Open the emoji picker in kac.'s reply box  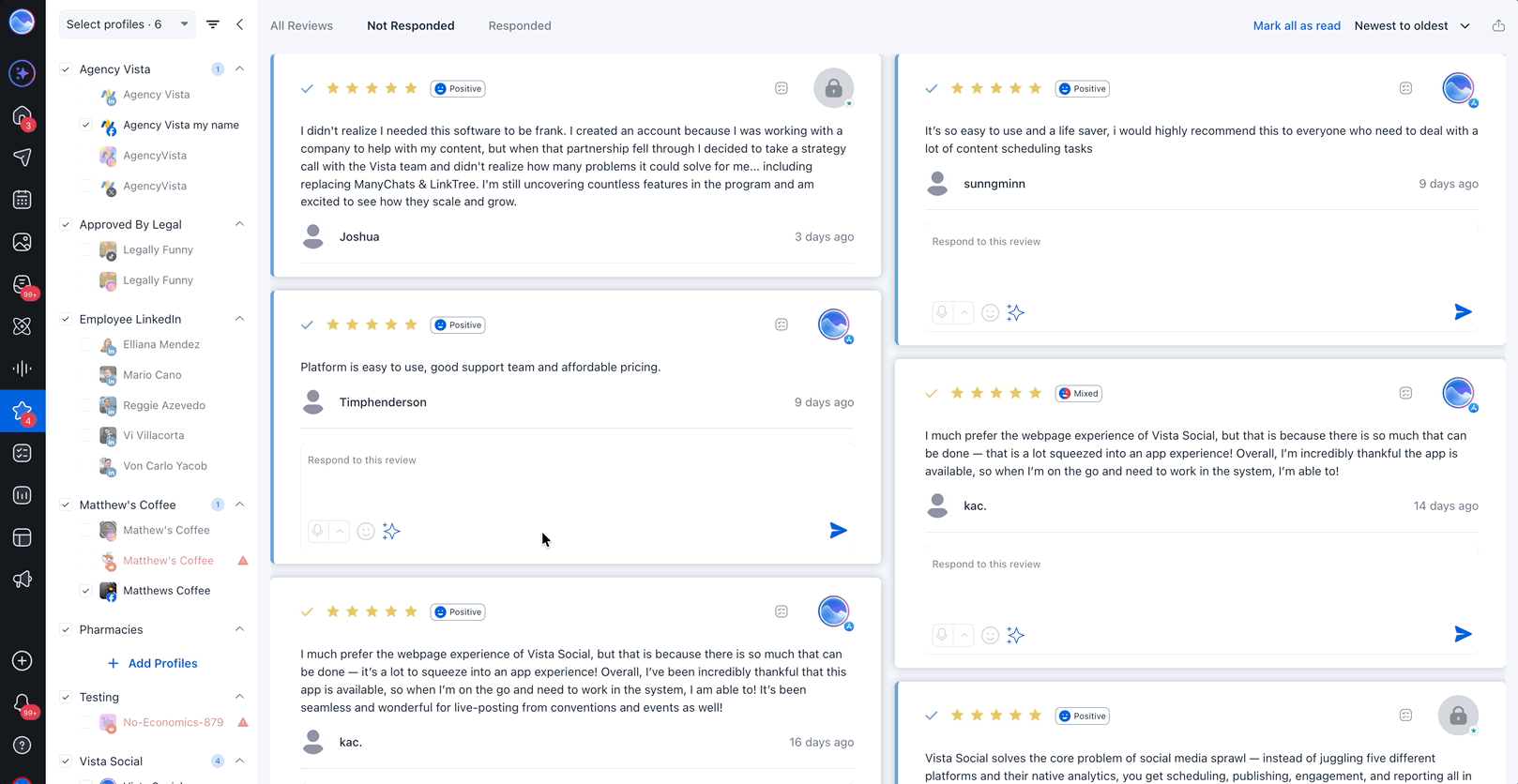[x=990, y=636]
